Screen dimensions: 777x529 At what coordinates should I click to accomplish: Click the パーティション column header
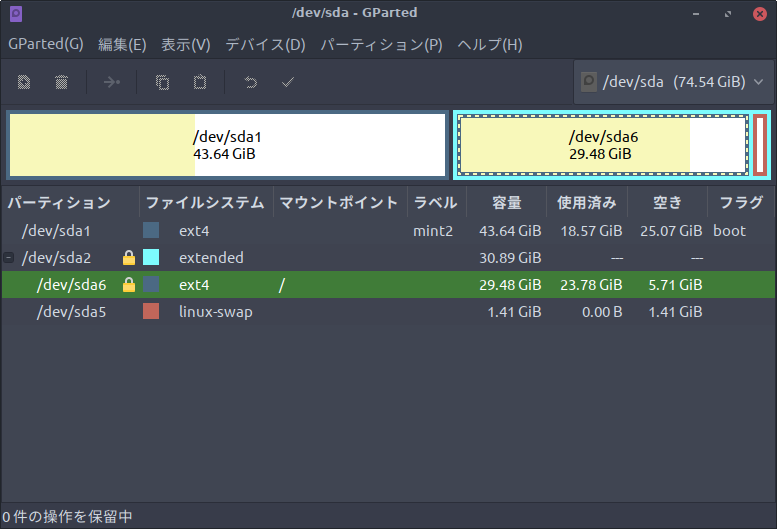pyautogui.click(x=70, y=202)
